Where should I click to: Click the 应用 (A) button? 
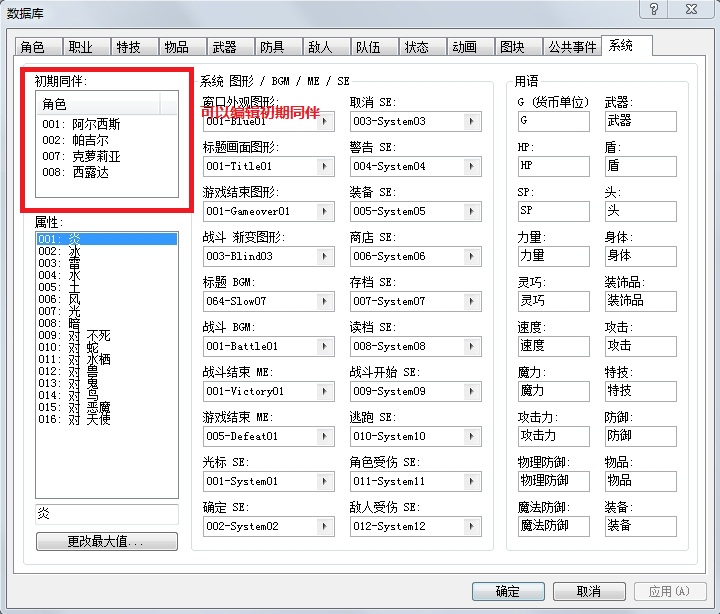pos(669,591)
